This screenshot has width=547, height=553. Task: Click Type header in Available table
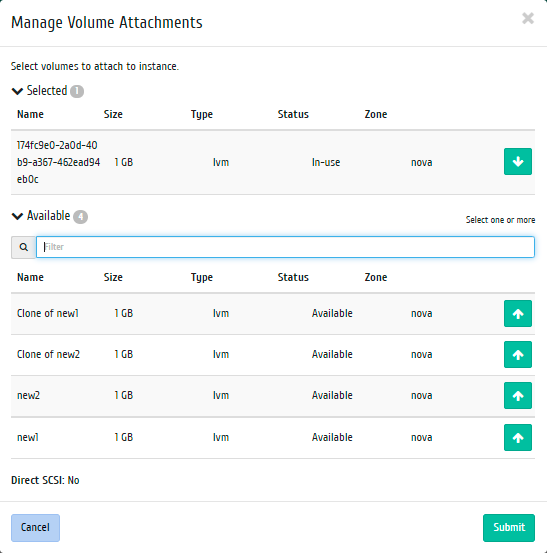coord(202,278)
